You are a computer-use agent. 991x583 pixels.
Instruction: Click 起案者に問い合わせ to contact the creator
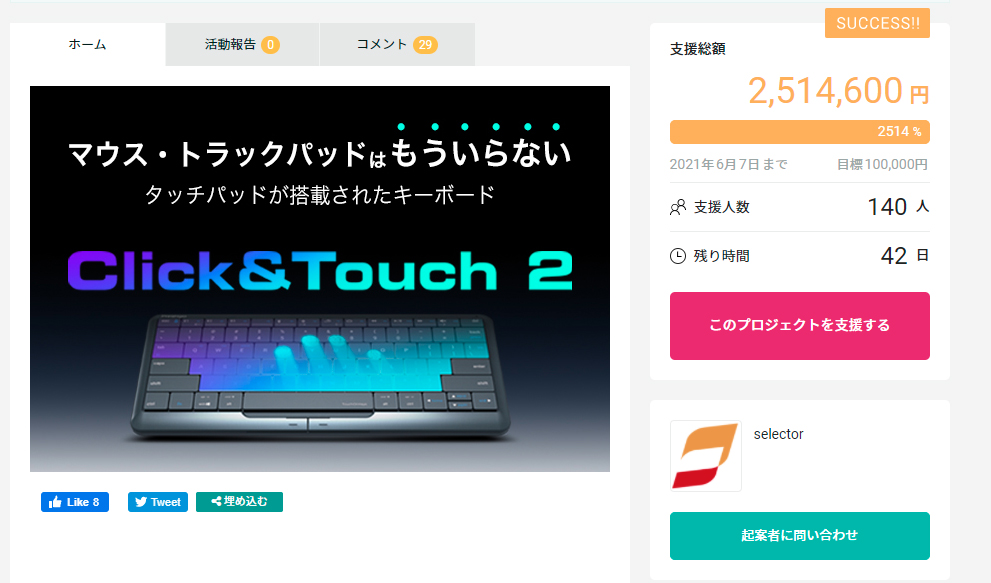799,536
